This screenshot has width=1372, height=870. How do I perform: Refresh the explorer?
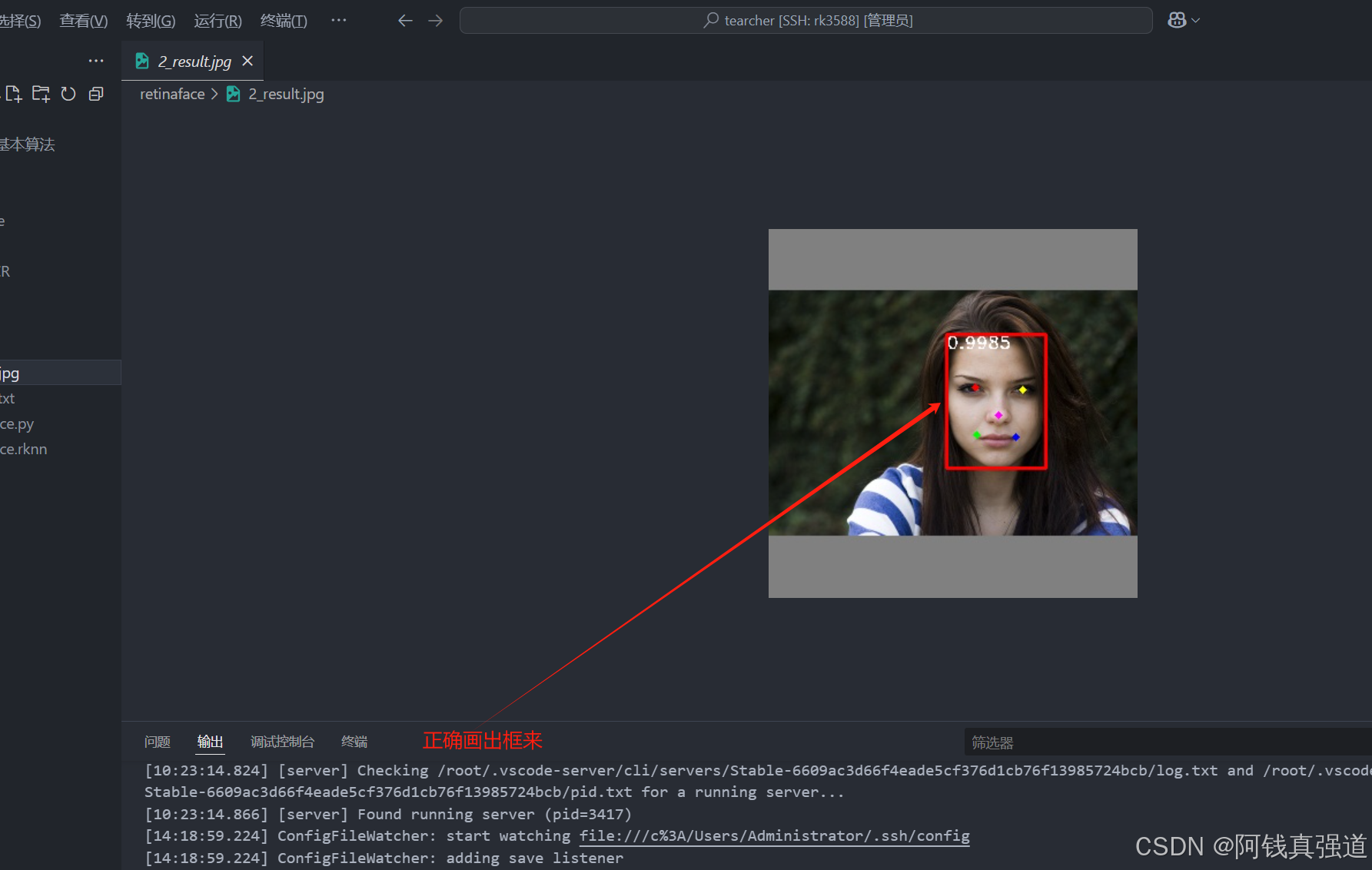[68, 94]
